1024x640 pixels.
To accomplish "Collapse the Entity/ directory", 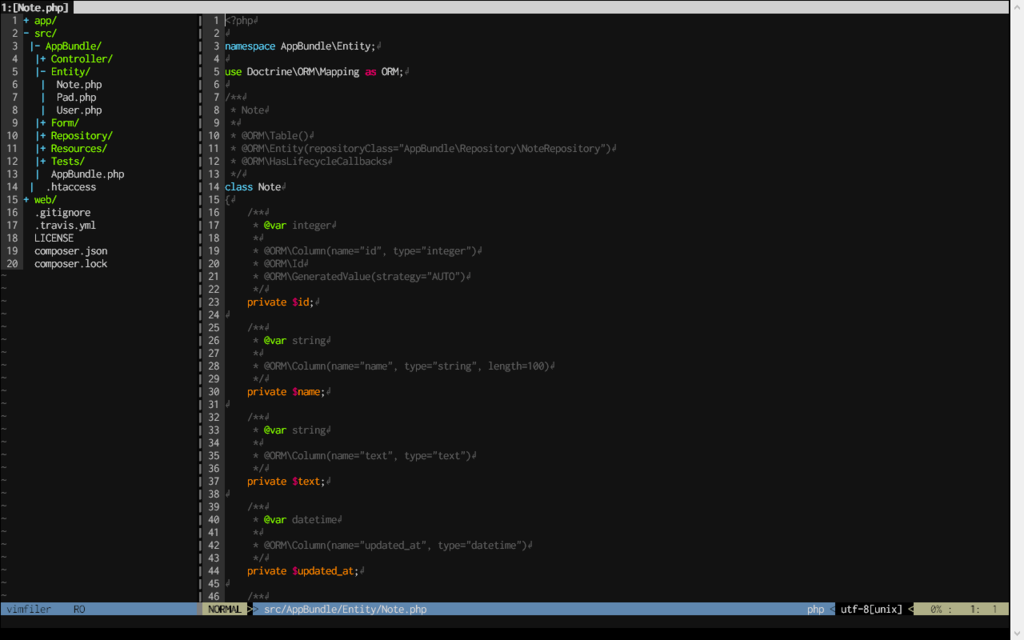I will [x=65, y=72].
